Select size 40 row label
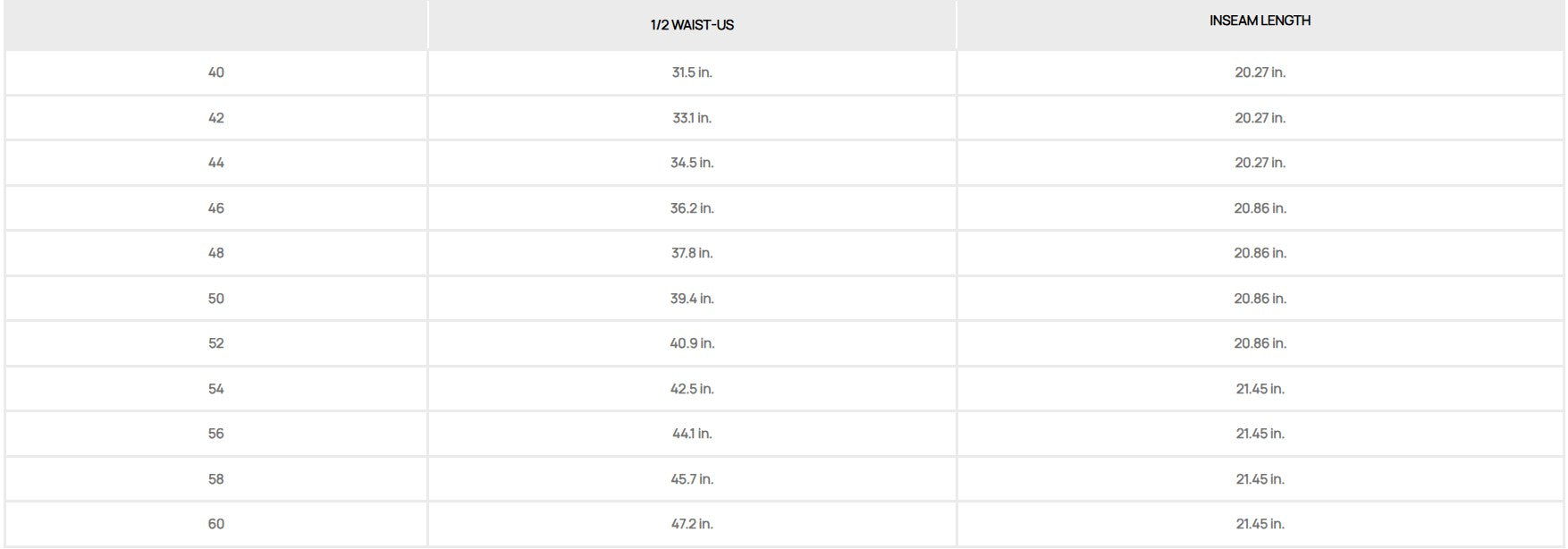Viewport: 1568px width, 549px height. (216, 72)
